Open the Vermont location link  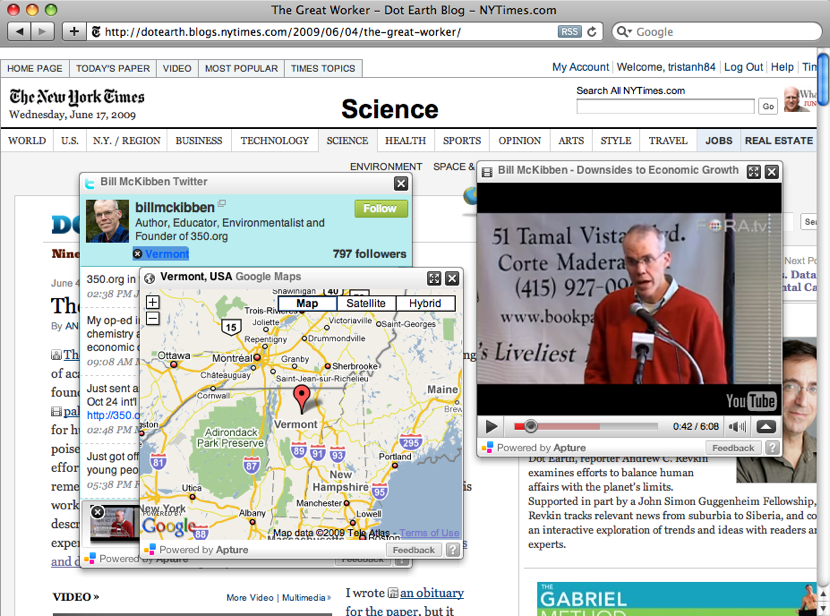[x=167, y=254]
